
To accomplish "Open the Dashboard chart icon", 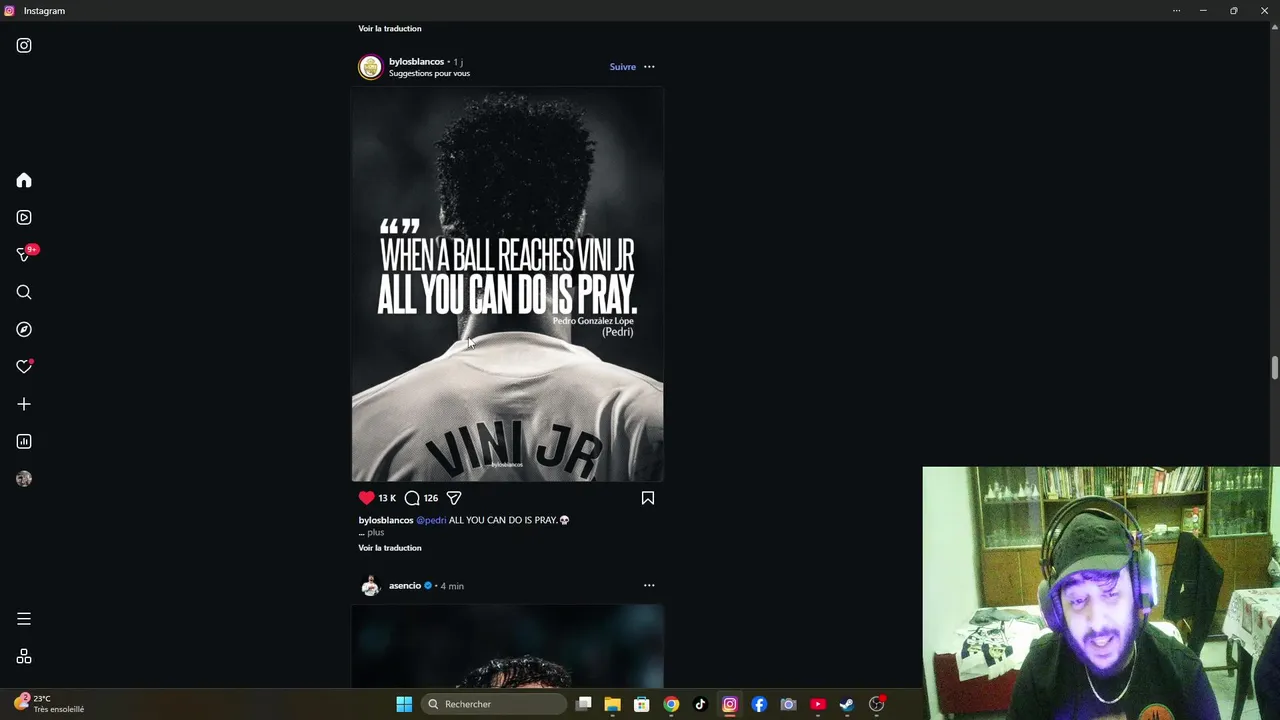I will point(24,441).
